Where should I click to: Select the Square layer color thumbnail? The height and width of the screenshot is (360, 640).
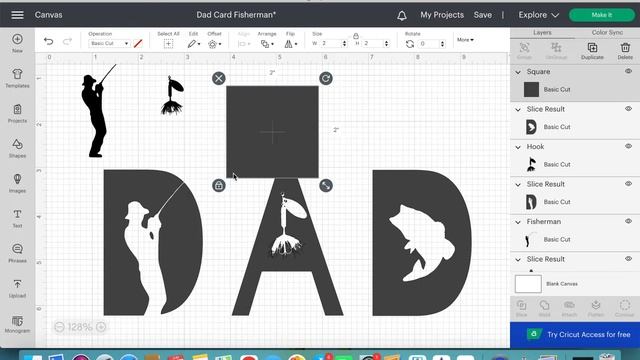click(531, 89)
